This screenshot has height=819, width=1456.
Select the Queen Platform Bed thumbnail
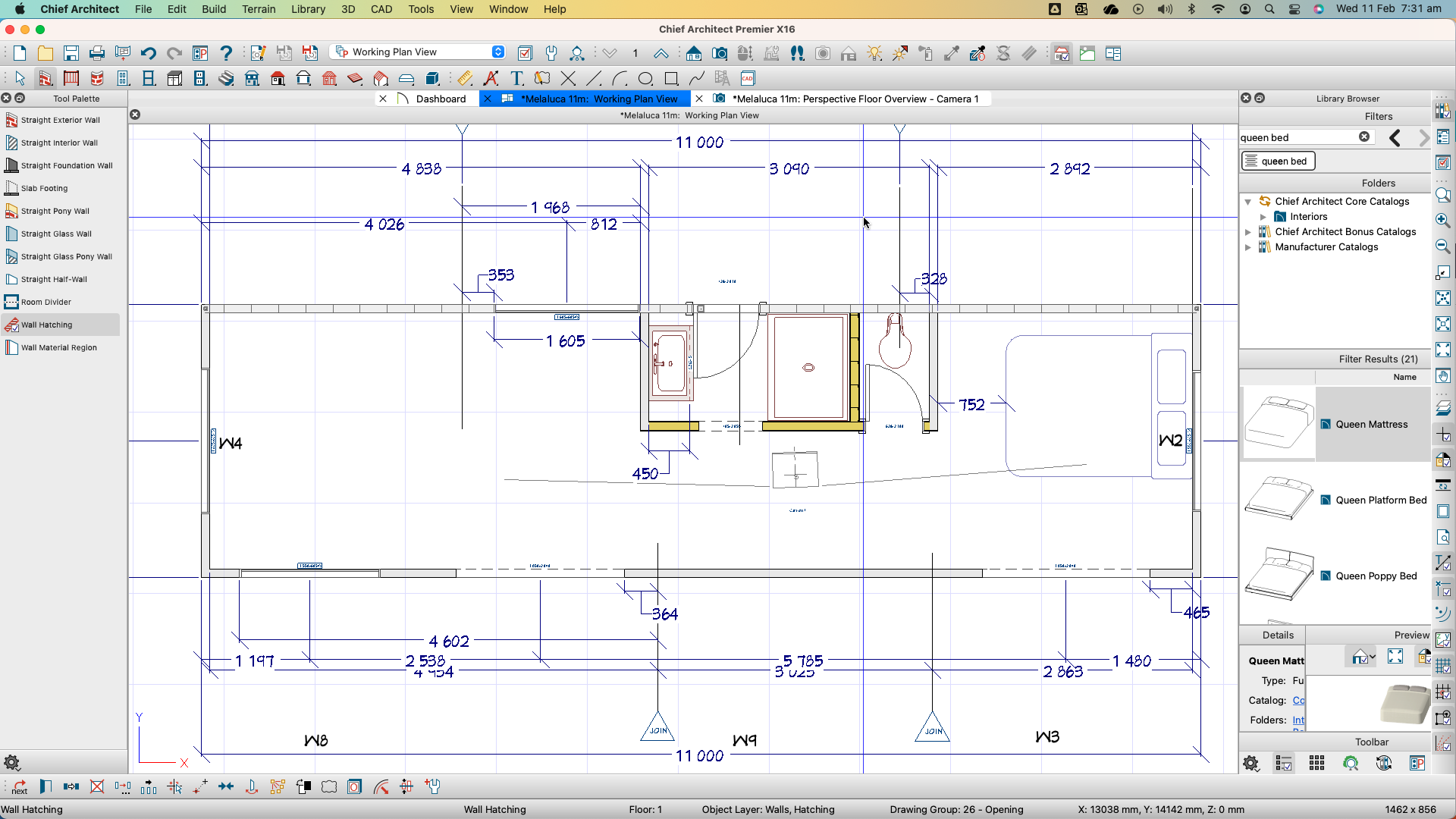coord(1279,498)
